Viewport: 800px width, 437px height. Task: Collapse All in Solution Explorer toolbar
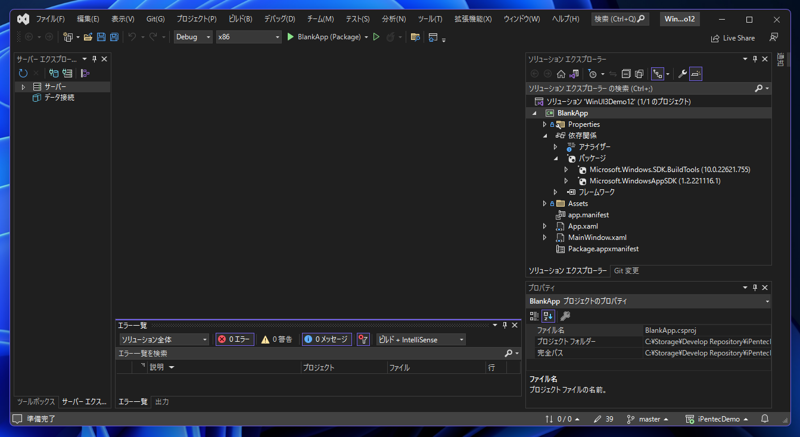(x=626, y=74)
